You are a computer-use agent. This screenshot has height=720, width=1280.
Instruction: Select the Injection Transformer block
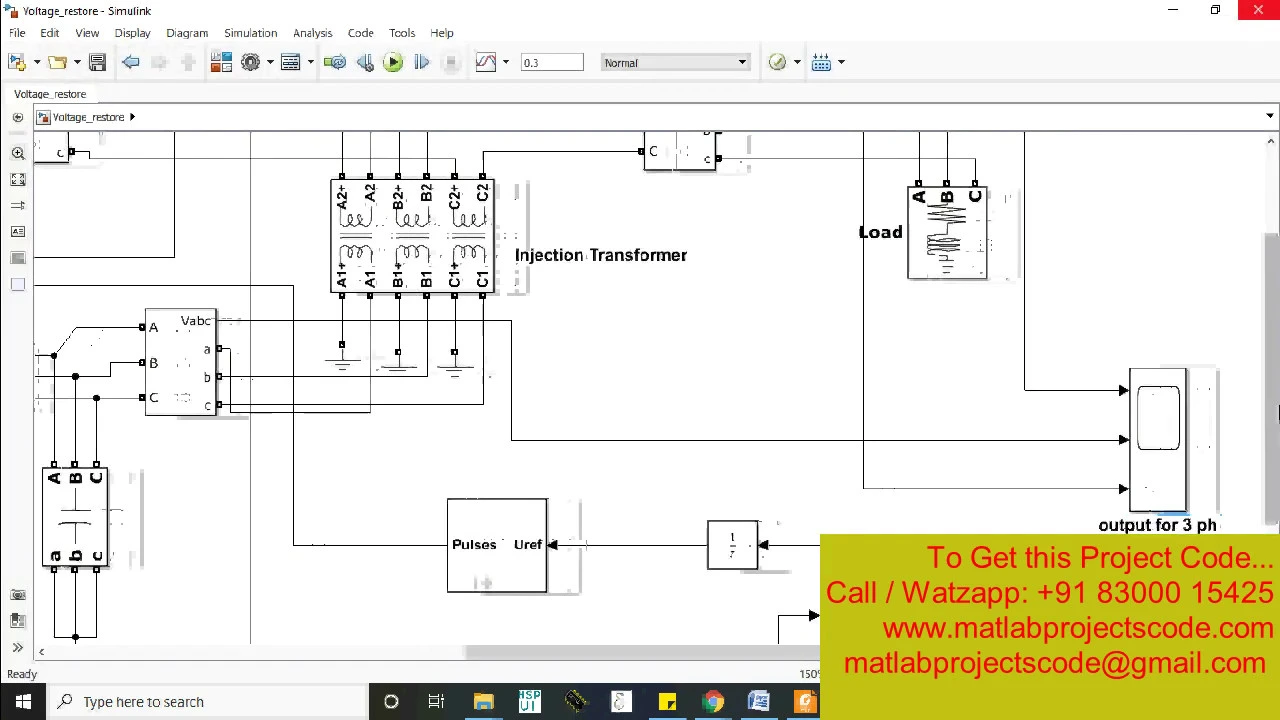coord(412,236)
